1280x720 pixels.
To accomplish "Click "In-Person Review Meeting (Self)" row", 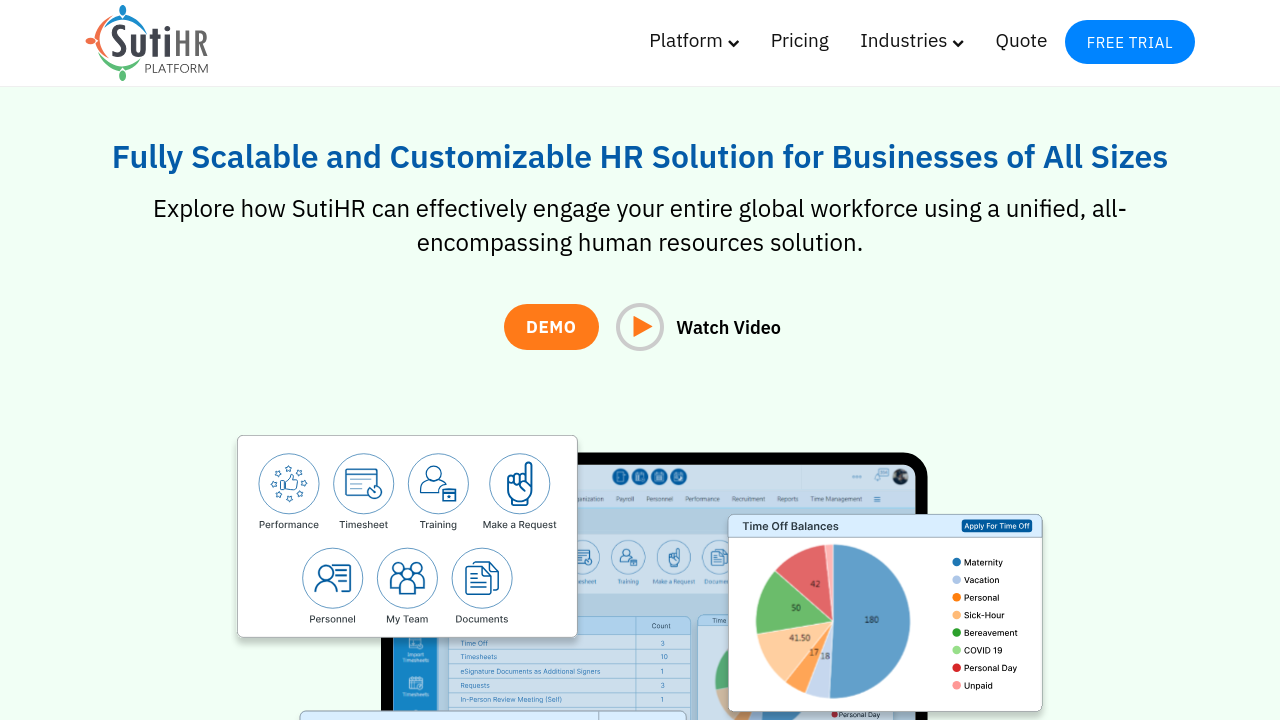I will 569,700.
